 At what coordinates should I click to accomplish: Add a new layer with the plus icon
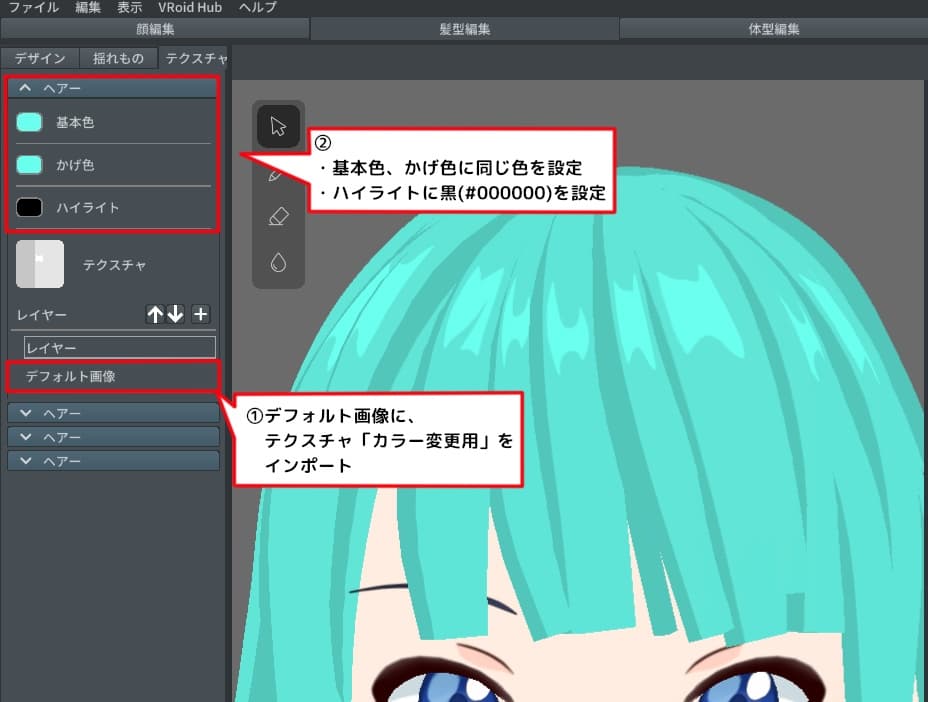(x=200, y=314)
